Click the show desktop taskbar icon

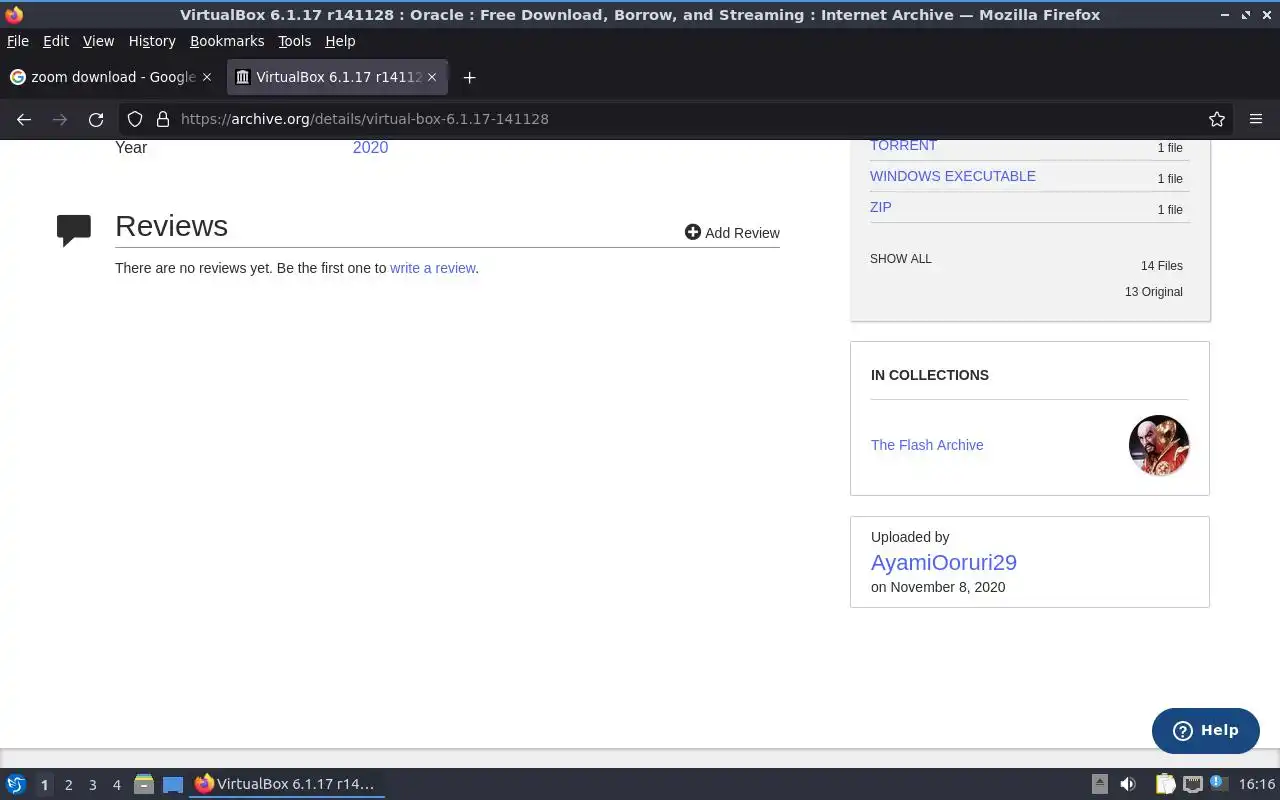tap(173, 784)
